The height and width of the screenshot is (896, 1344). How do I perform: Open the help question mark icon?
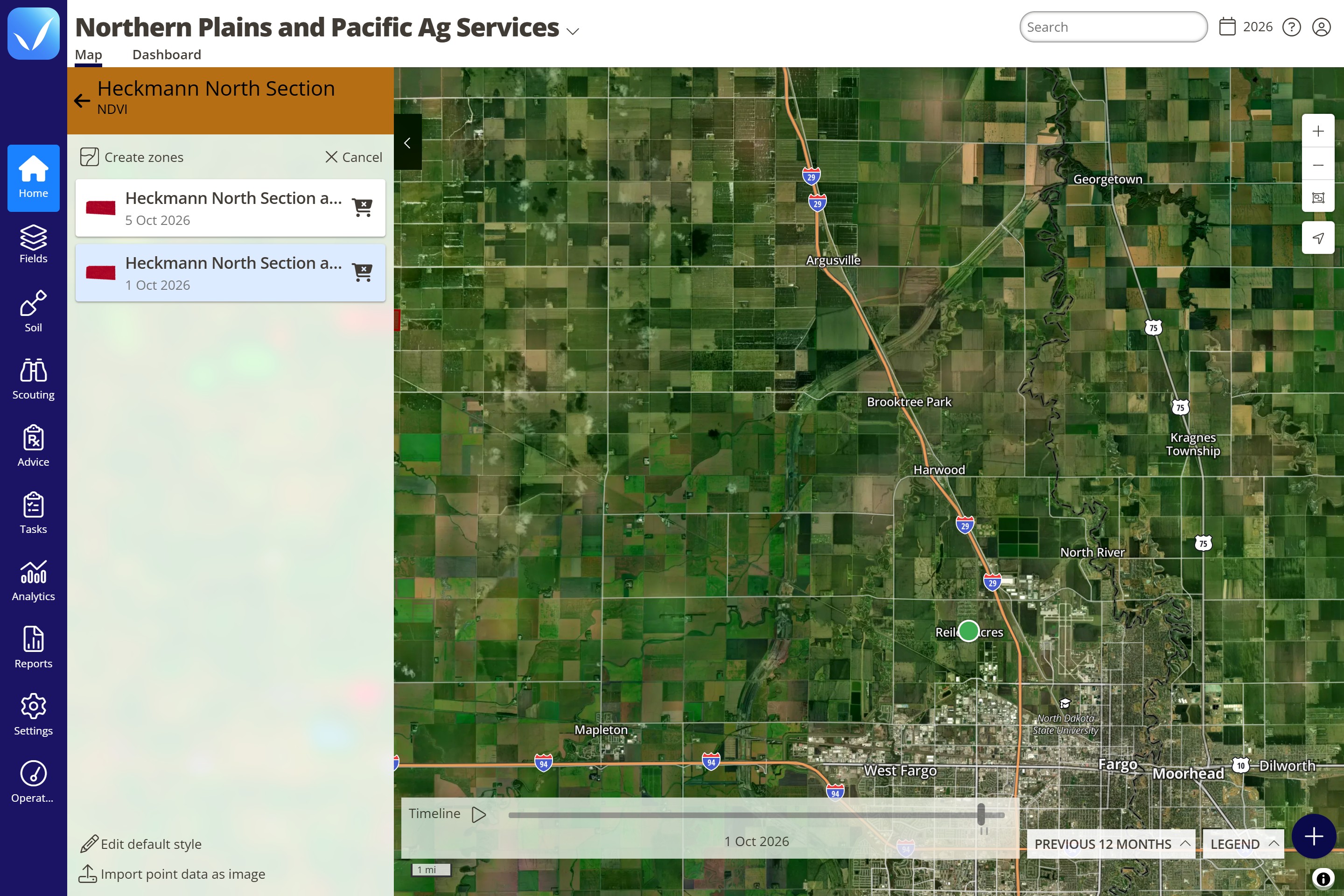pyautogui.click(x=1291, y=27)
